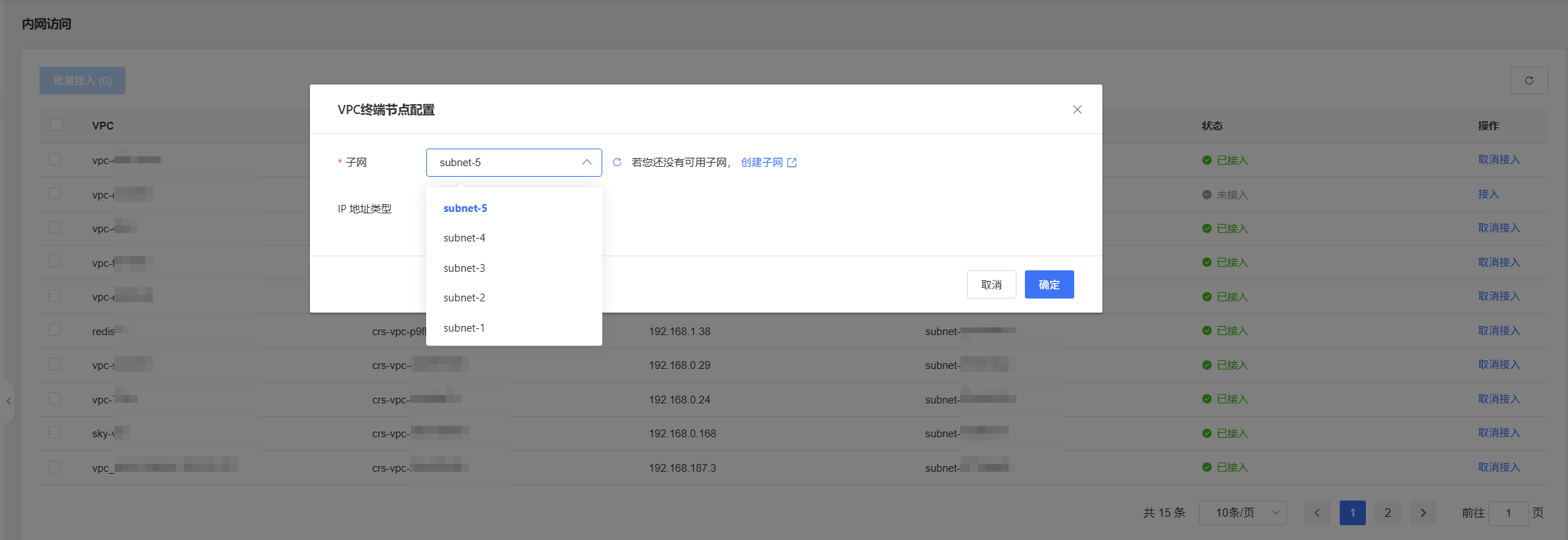Click the 确定 confirm button
1568x540 pixels.
click(1049, 284)
